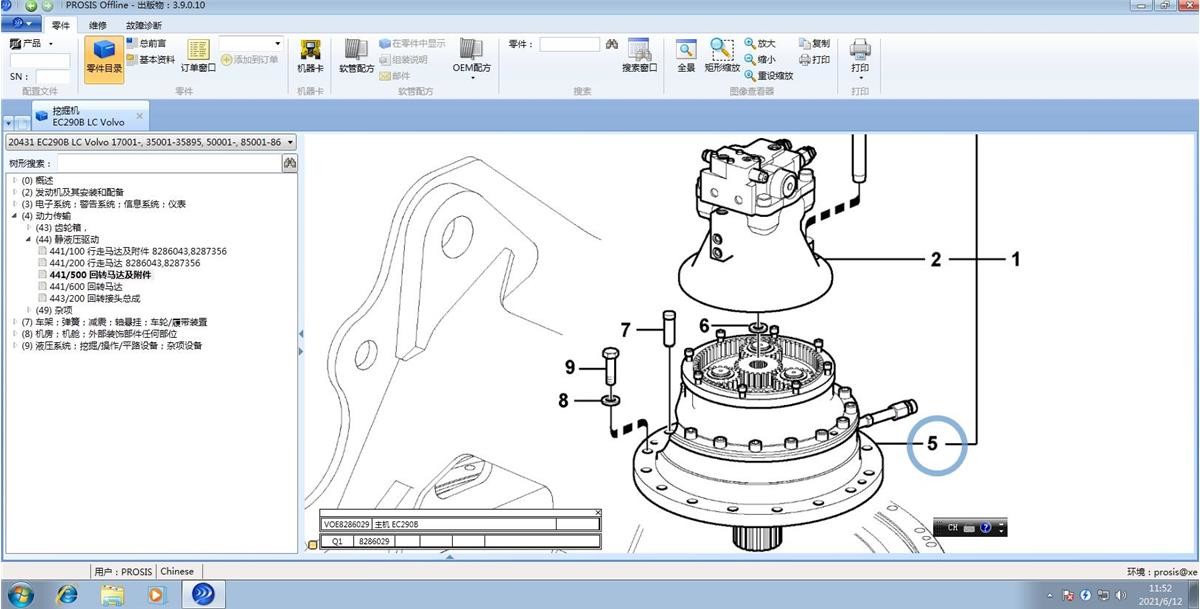1200x609 pixels.
Task: Click the green forward arrow in title bar
Action: (47, 6)
